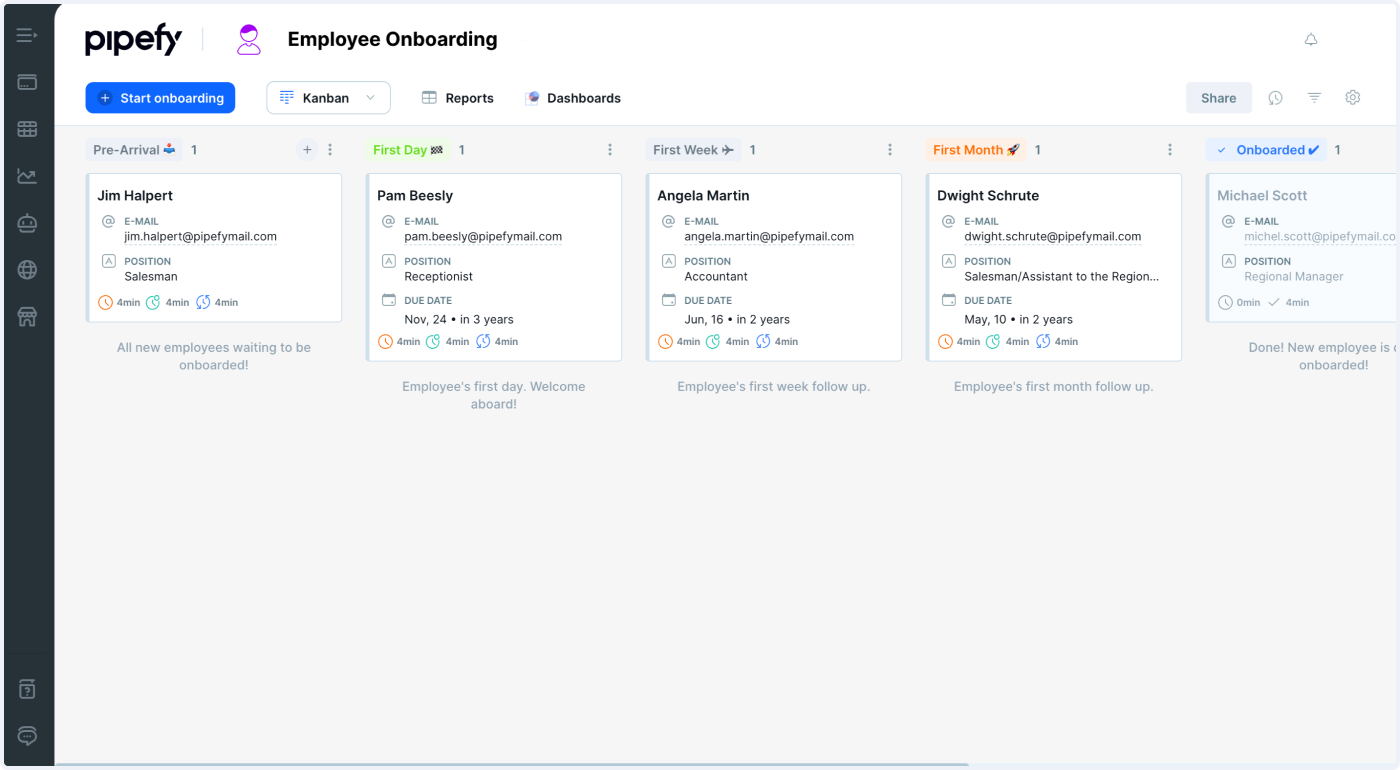Open the robot automation icon in sidebar
1400x770 pixels.
[27, 224]
